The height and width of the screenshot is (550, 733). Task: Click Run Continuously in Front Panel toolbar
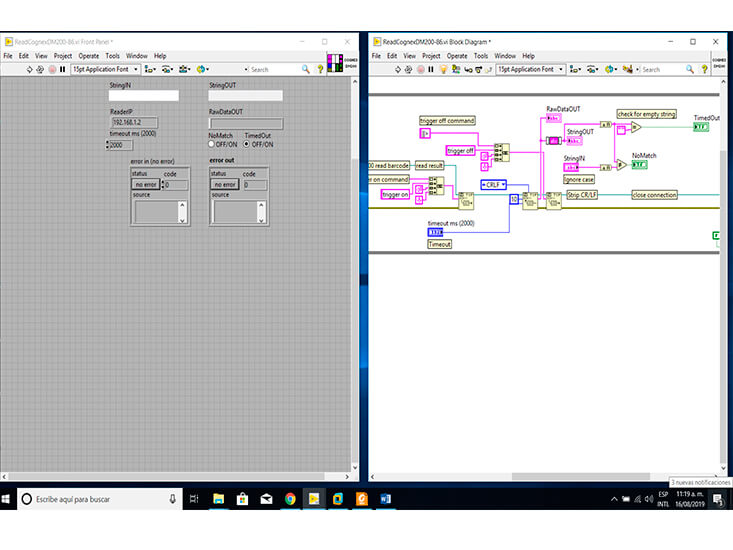point(40,69)
